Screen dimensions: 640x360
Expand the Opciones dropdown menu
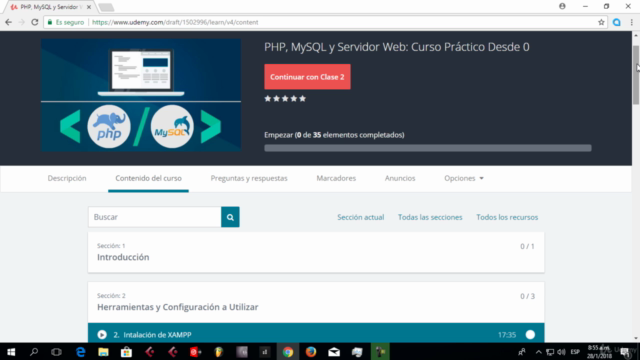tap(464, 178)
